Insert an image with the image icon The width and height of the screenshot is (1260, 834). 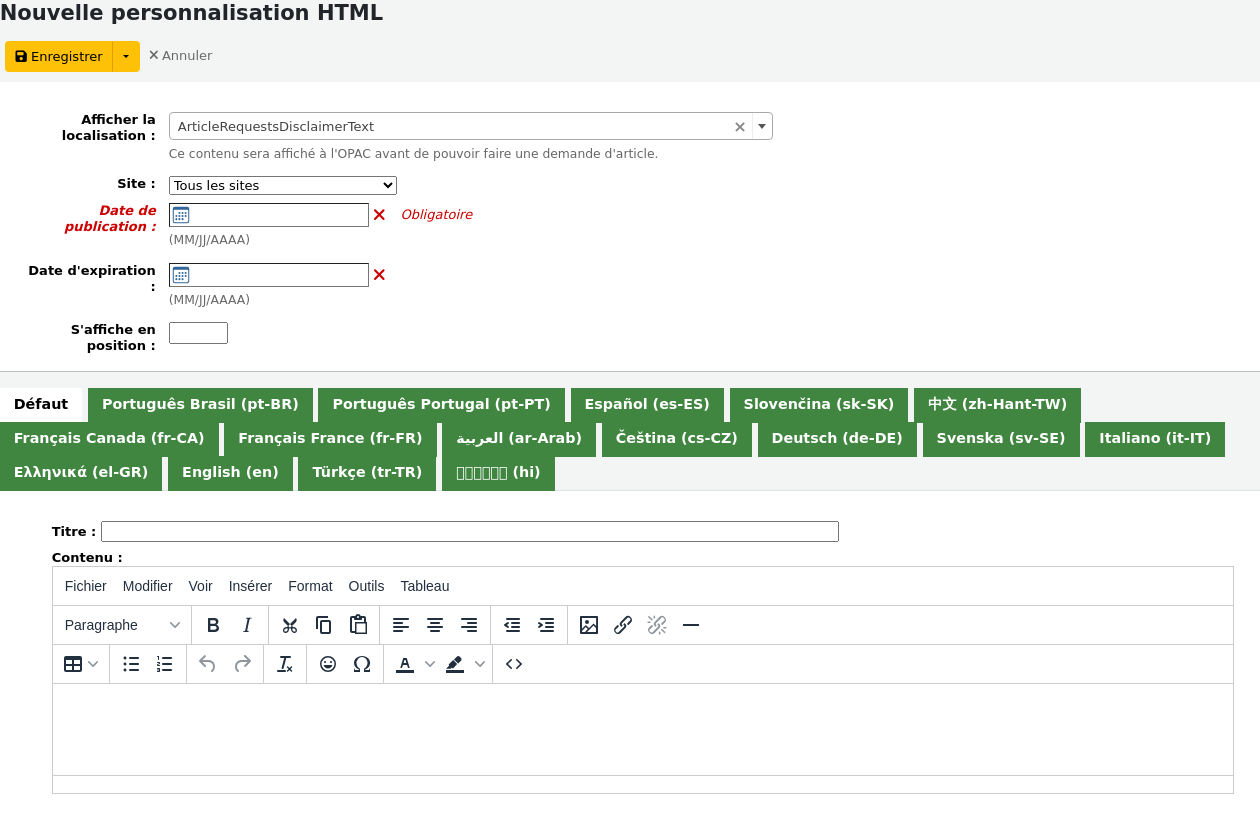coord(589,625)
